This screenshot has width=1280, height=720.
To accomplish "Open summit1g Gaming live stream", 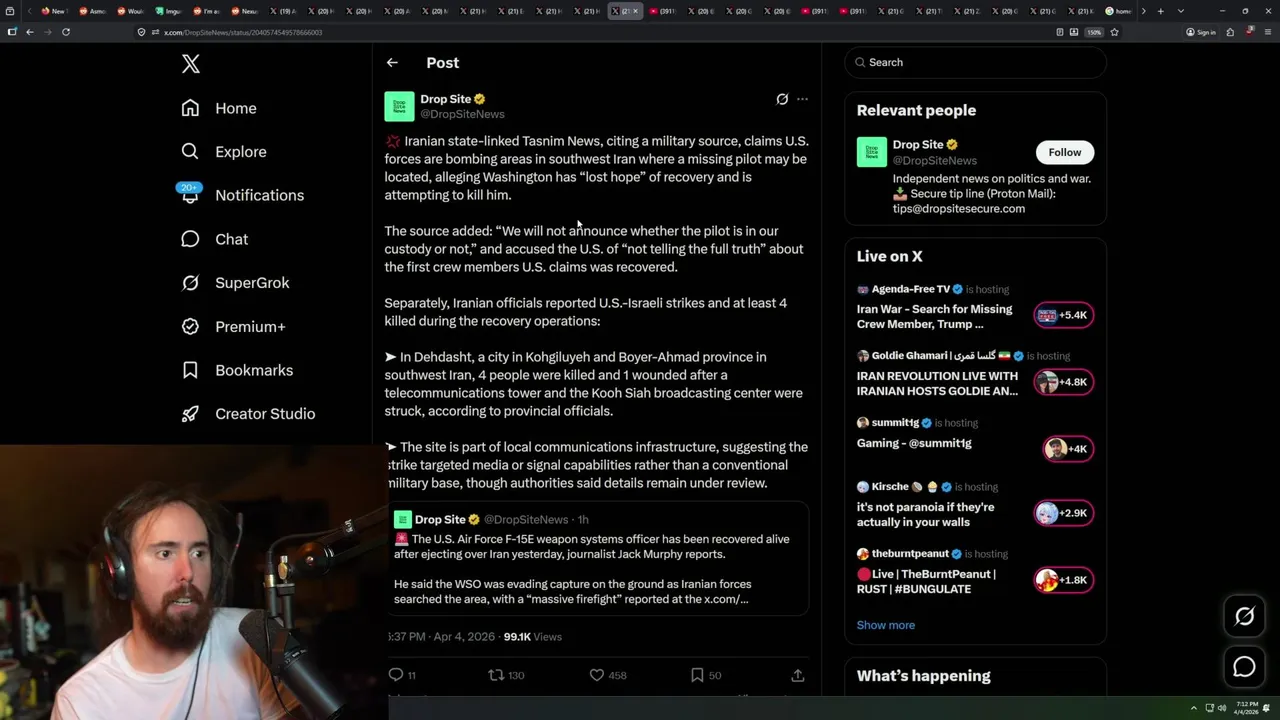I will (914, 443).
